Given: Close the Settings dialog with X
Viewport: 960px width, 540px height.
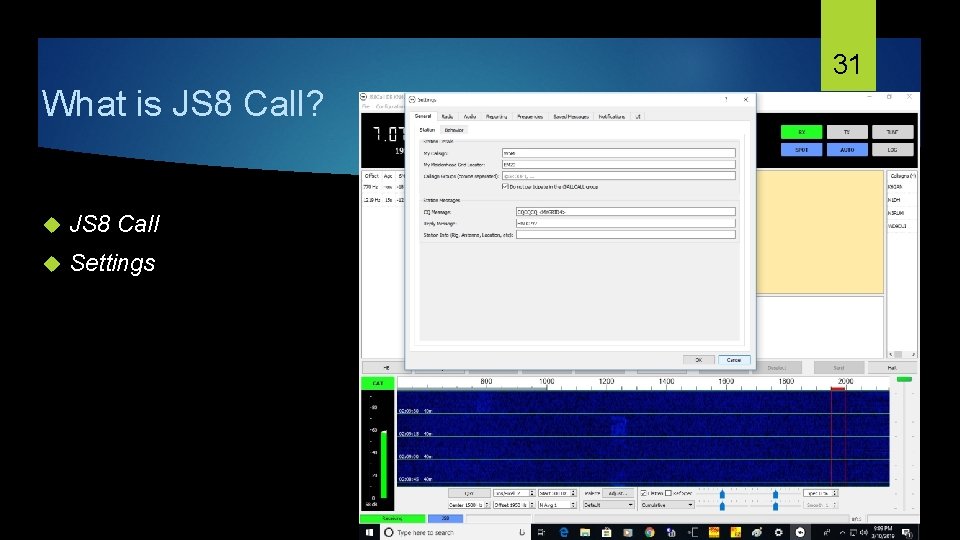Looking at the screenshot, I should [746, 99].
